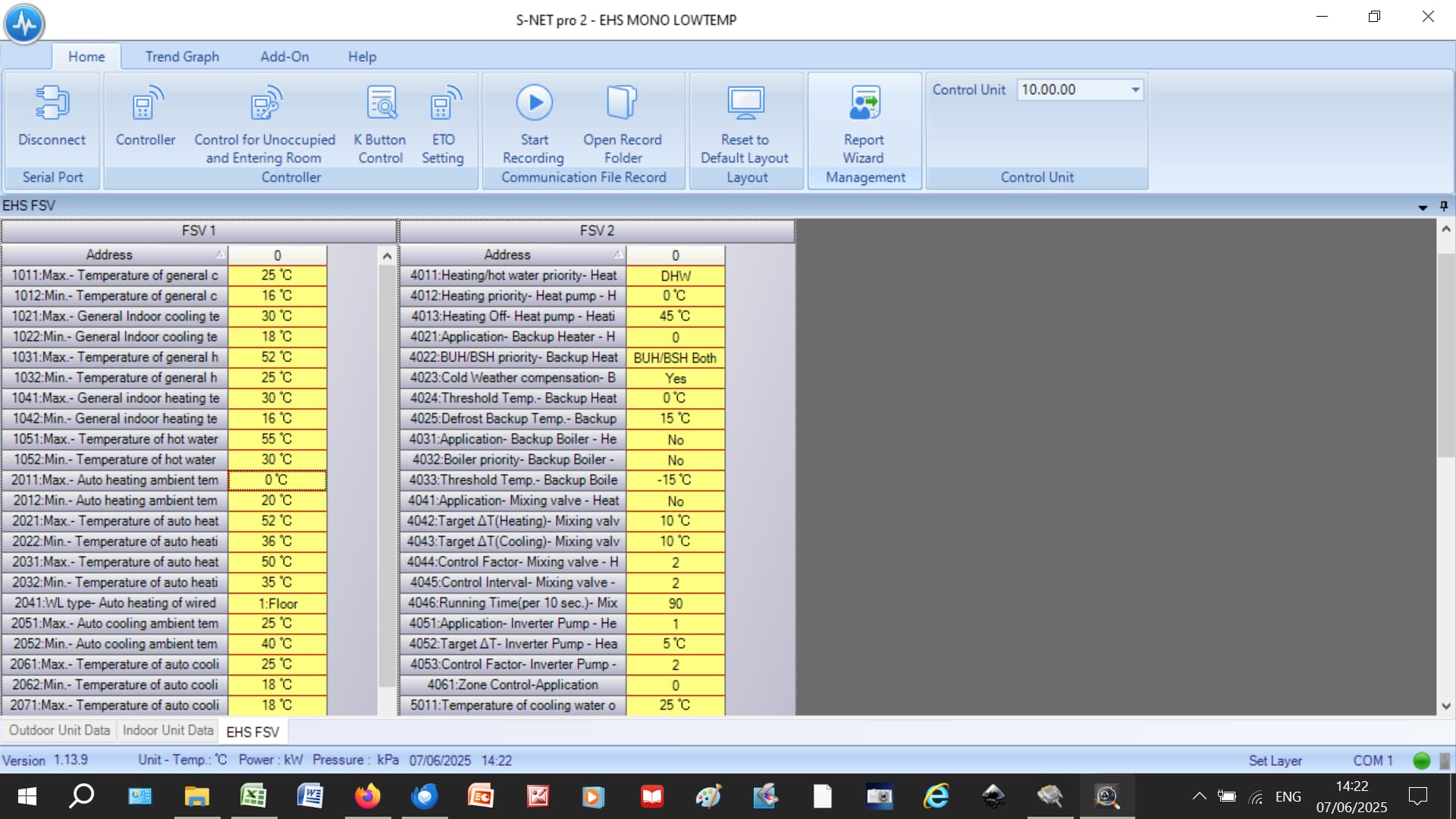Open the Control Unit dropdown
Viewport: 1456px width, 819px height.
1135,89
